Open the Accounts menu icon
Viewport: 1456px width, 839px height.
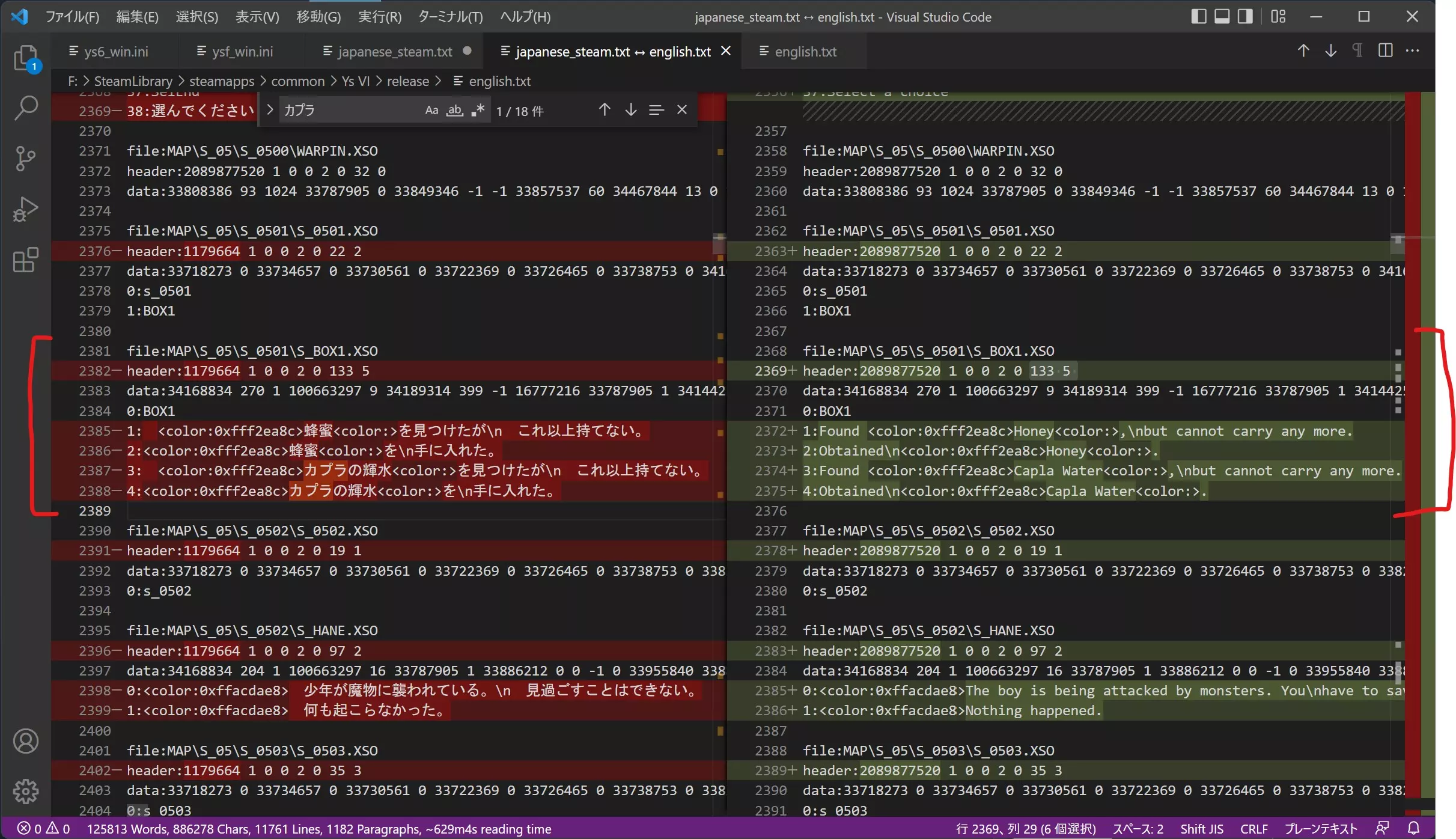pyautogui.click(x=25, y=741)
